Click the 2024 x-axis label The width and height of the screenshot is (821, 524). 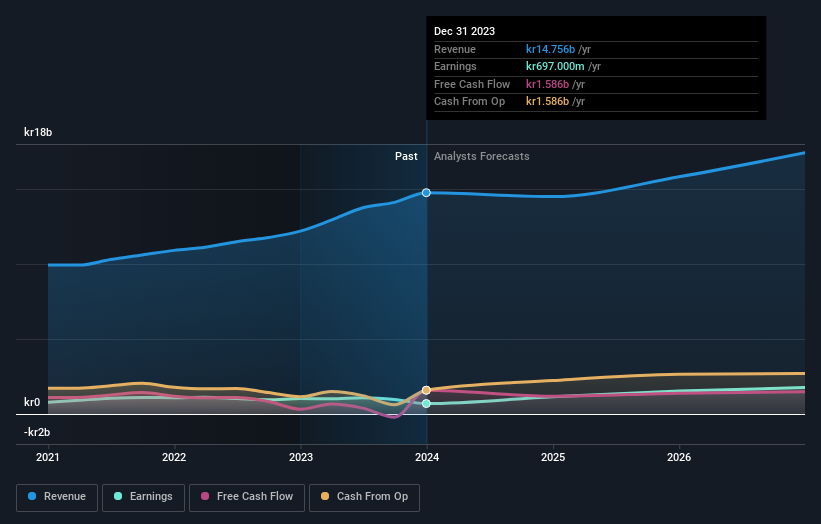point(427,458)
